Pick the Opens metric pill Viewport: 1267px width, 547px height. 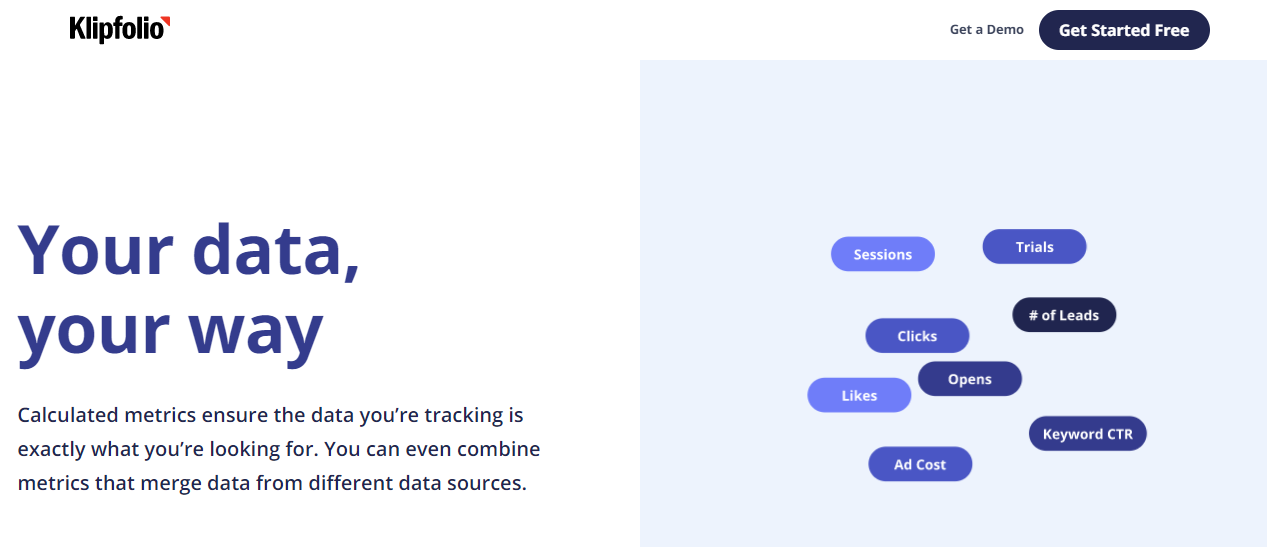pos(970,379)
